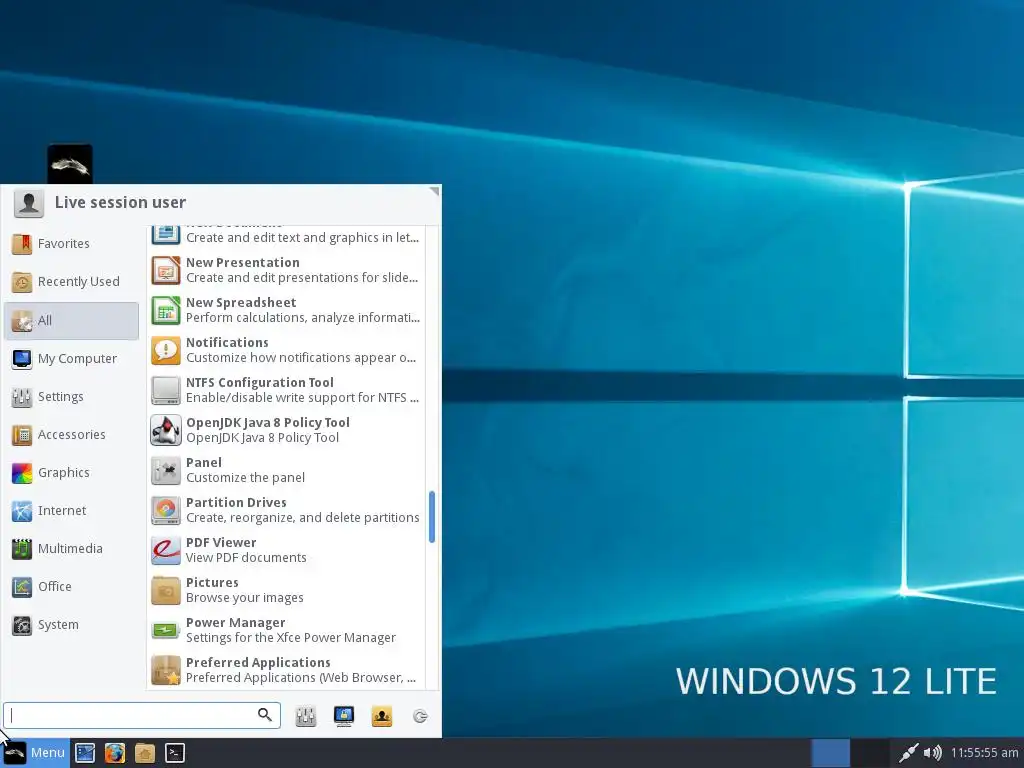1024x768 pixels.
Task: Open the file manager from taskbar
Action: (x=145, y=753)
